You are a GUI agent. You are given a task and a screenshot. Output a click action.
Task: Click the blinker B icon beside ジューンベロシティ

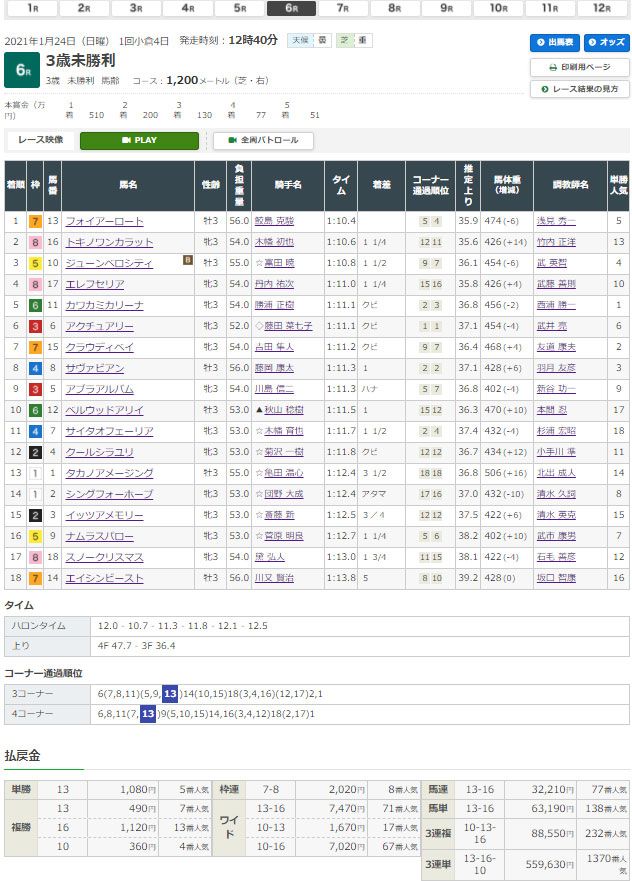186,260
